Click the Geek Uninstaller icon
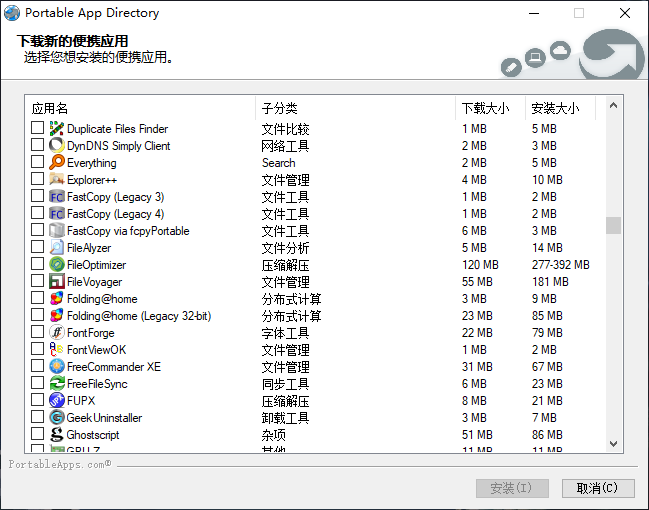This screenshot has height=510, width=649. pyautogui.click(x=57, y=417)
